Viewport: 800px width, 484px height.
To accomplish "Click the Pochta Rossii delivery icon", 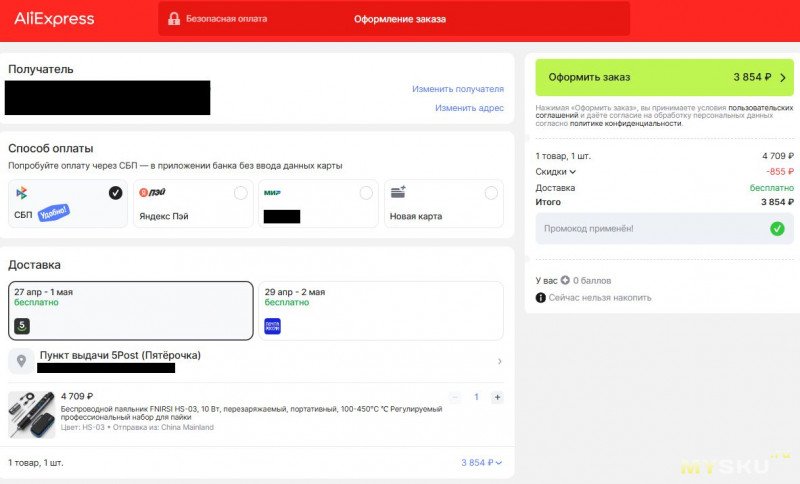I will pyautogui.click(x=272, y=325).
